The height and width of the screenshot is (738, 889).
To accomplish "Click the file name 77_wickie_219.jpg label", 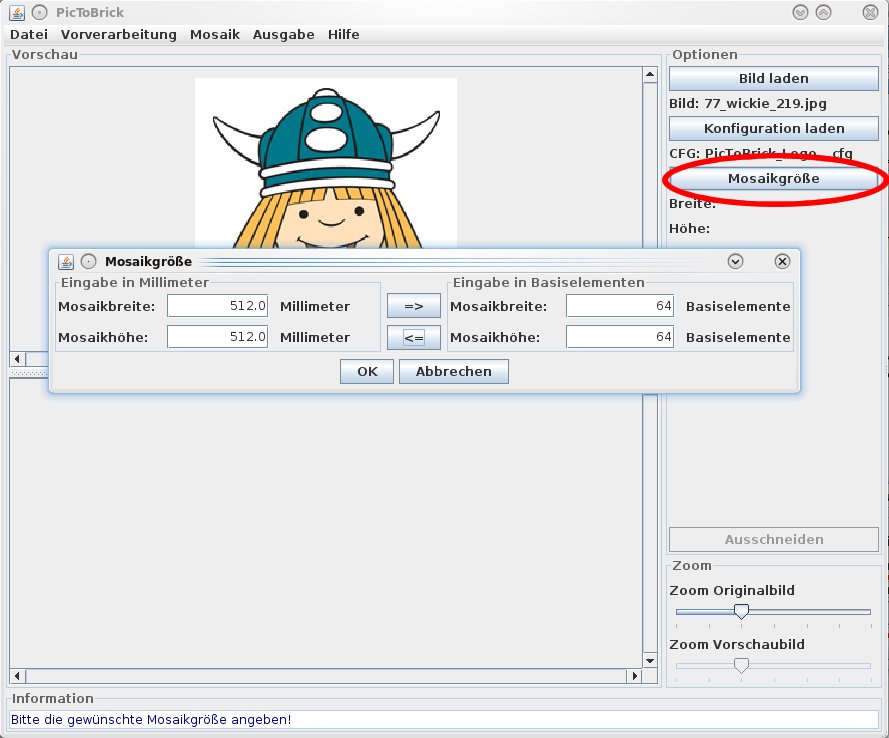I will [x=765, y=104].
